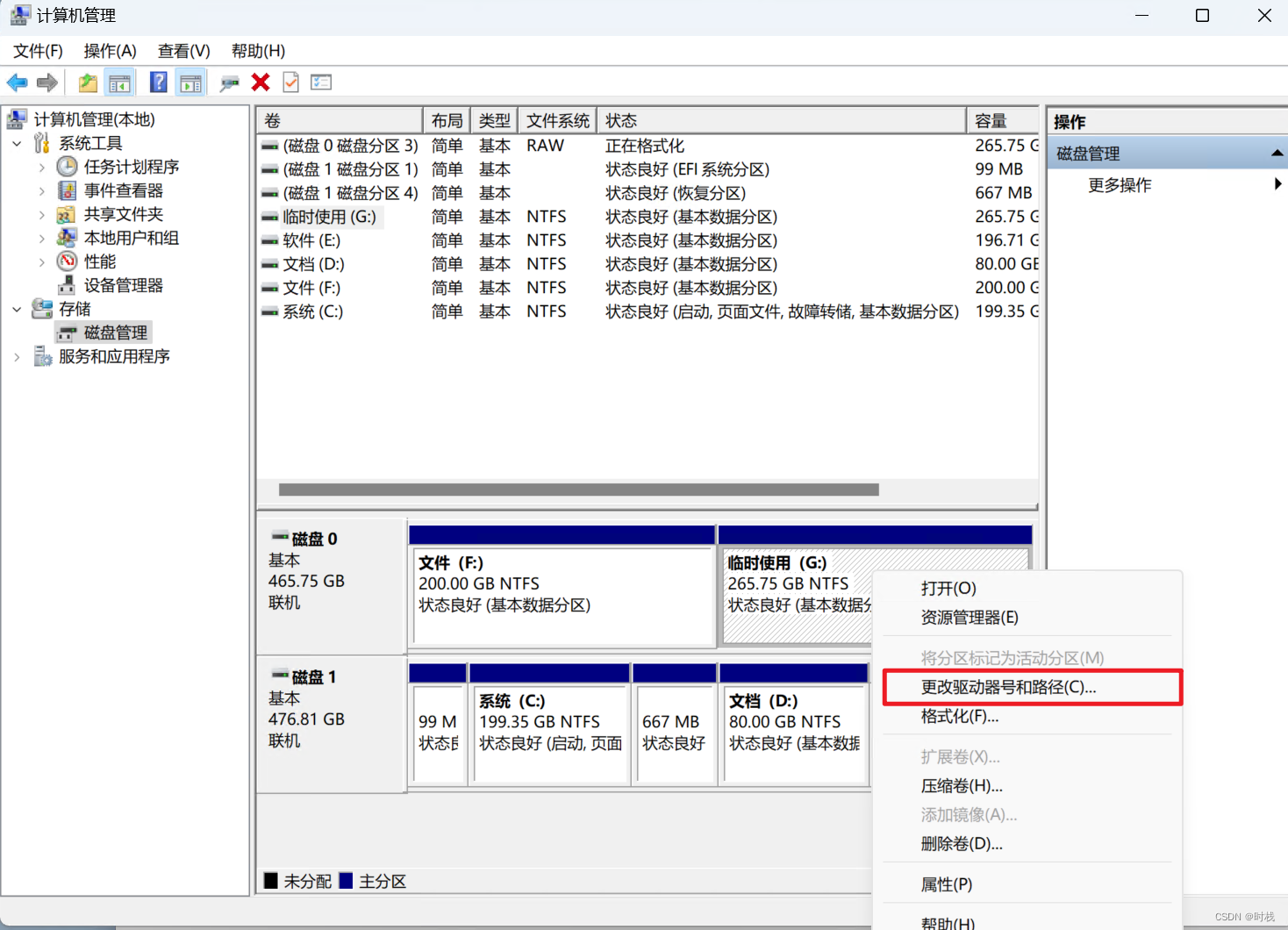
Task: Select 计算机管理(本地) root node
Action: [x=95, y=119]
